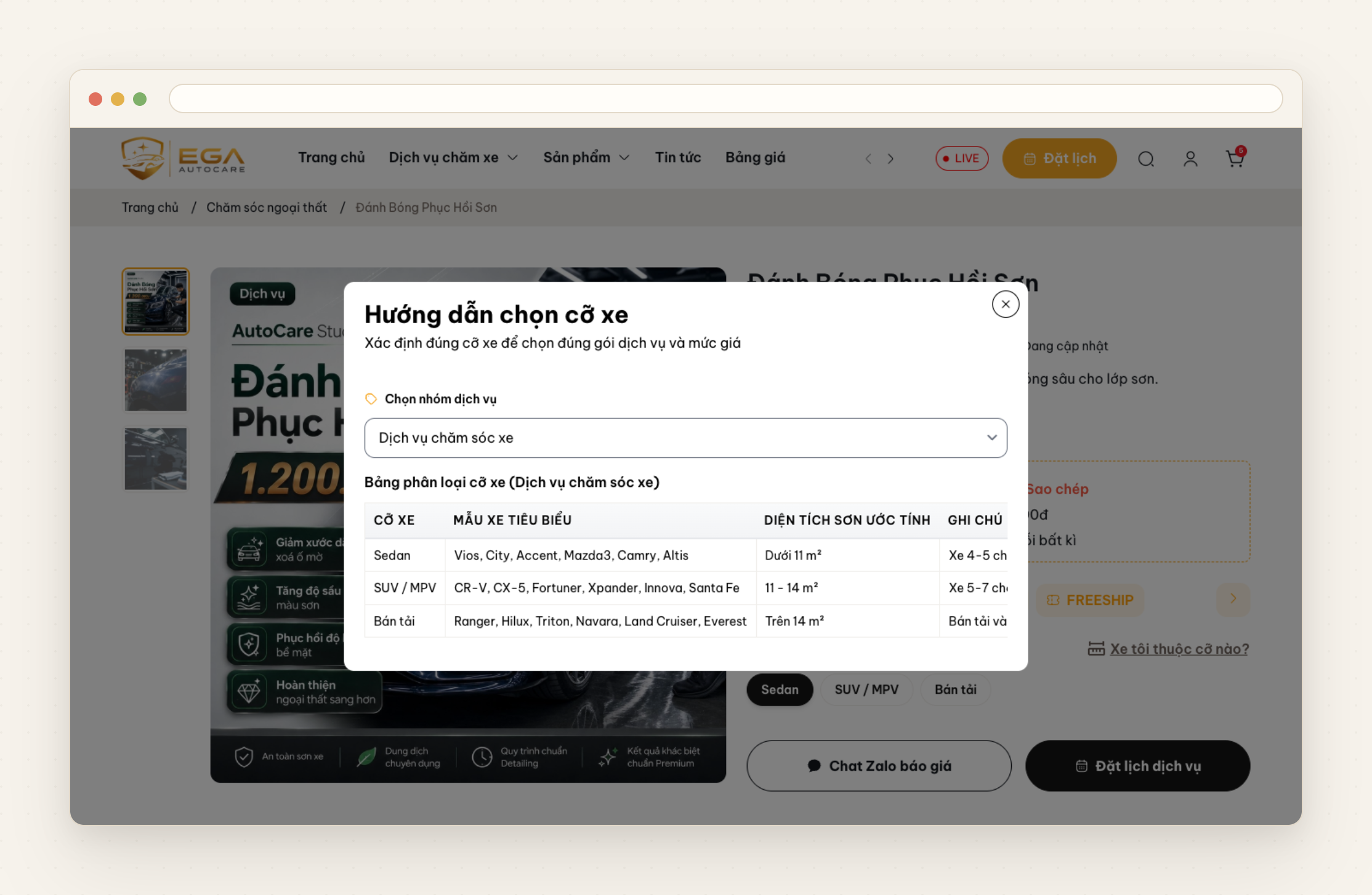Select the 'Bán tải' size option

956,689
